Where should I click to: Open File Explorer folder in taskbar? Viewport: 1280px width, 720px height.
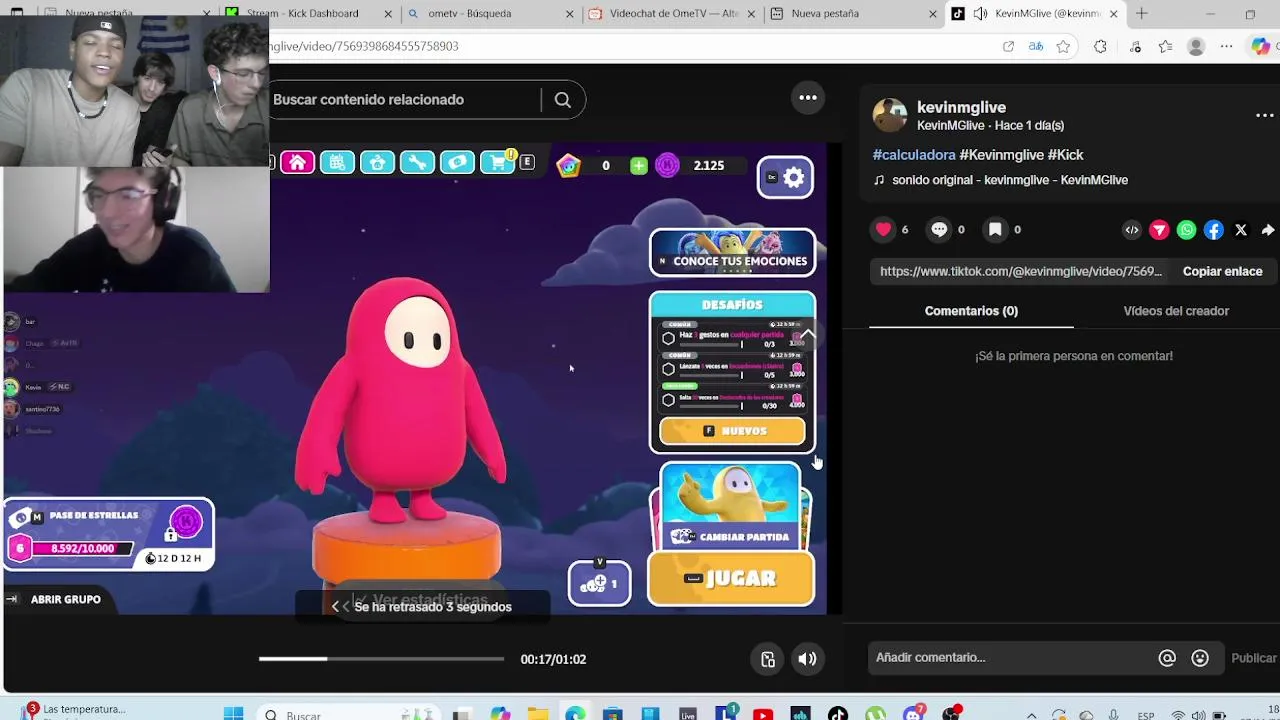(x=538, y=714)
